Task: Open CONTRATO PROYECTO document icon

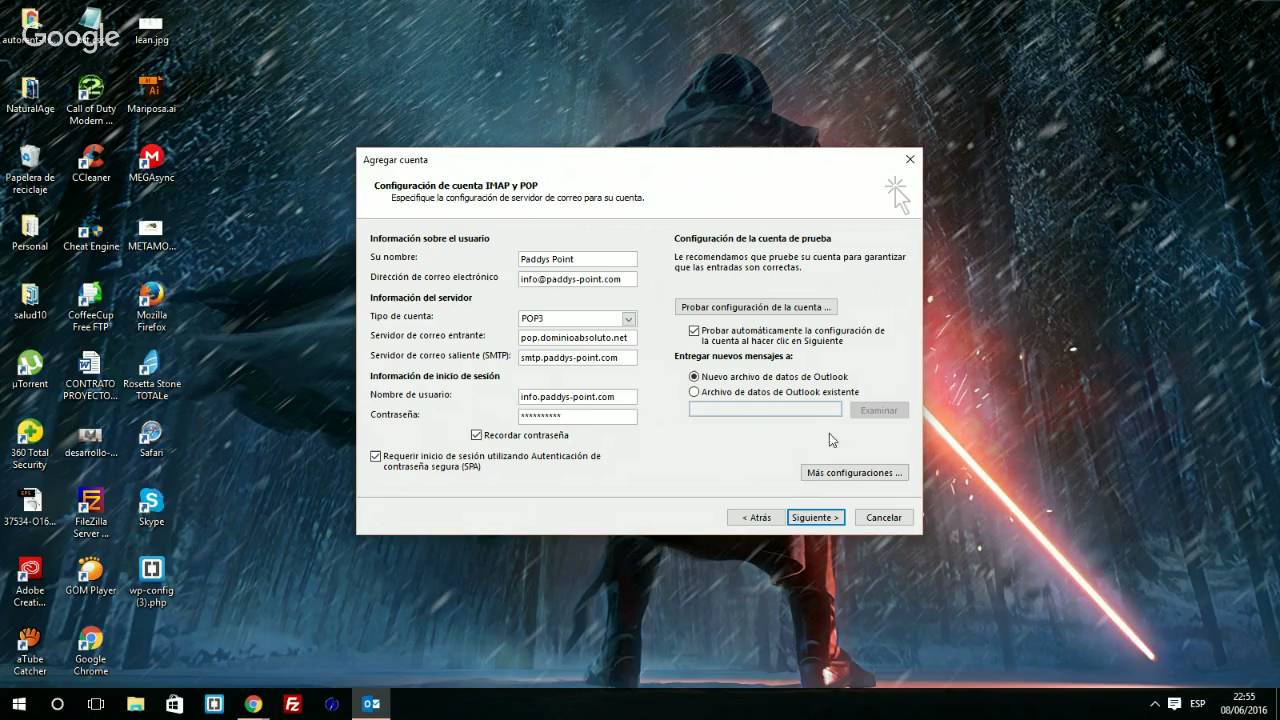Action: click(x=91, y=376)
